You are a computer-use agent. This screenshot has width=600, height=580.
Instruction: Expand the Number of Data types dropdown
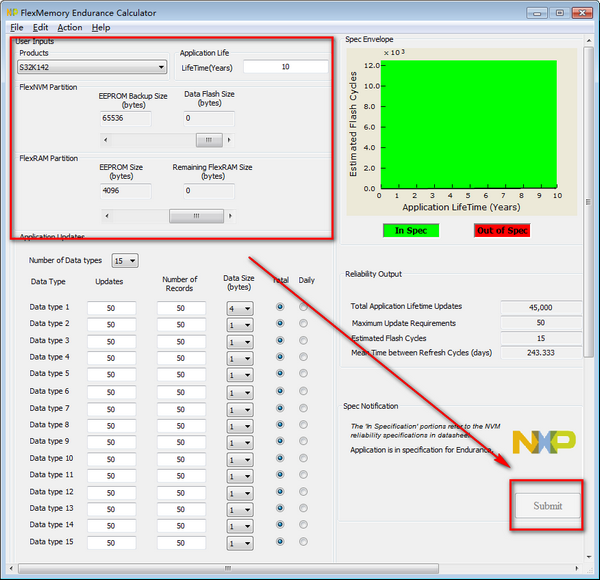point(124,260)
